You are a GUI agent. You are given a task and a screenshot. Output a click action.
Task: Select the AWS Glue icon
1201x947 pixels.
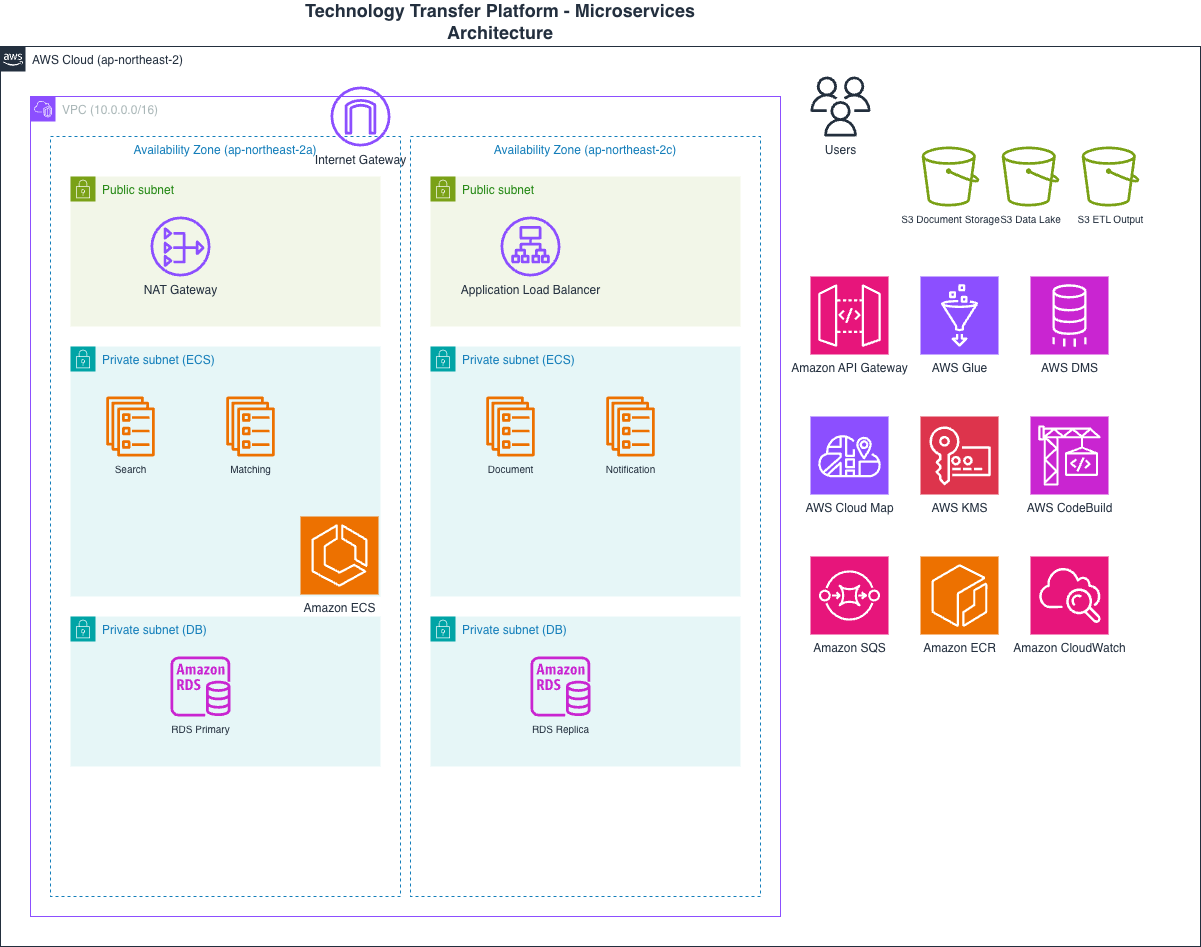[959, 316]
